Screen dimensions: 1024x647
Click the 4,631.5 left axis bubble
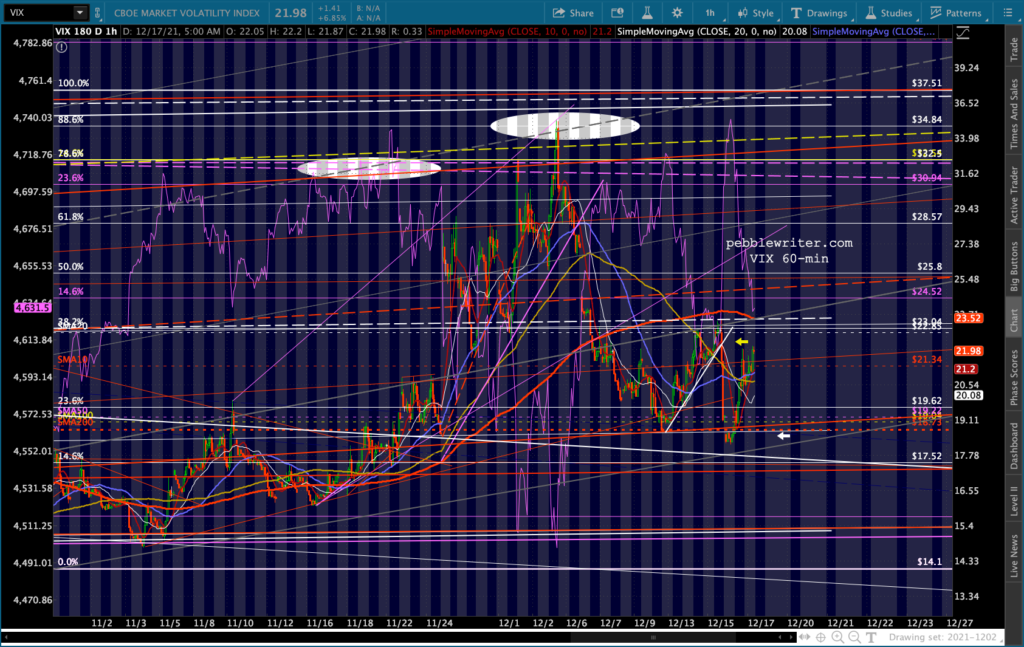tap(32, 307)
